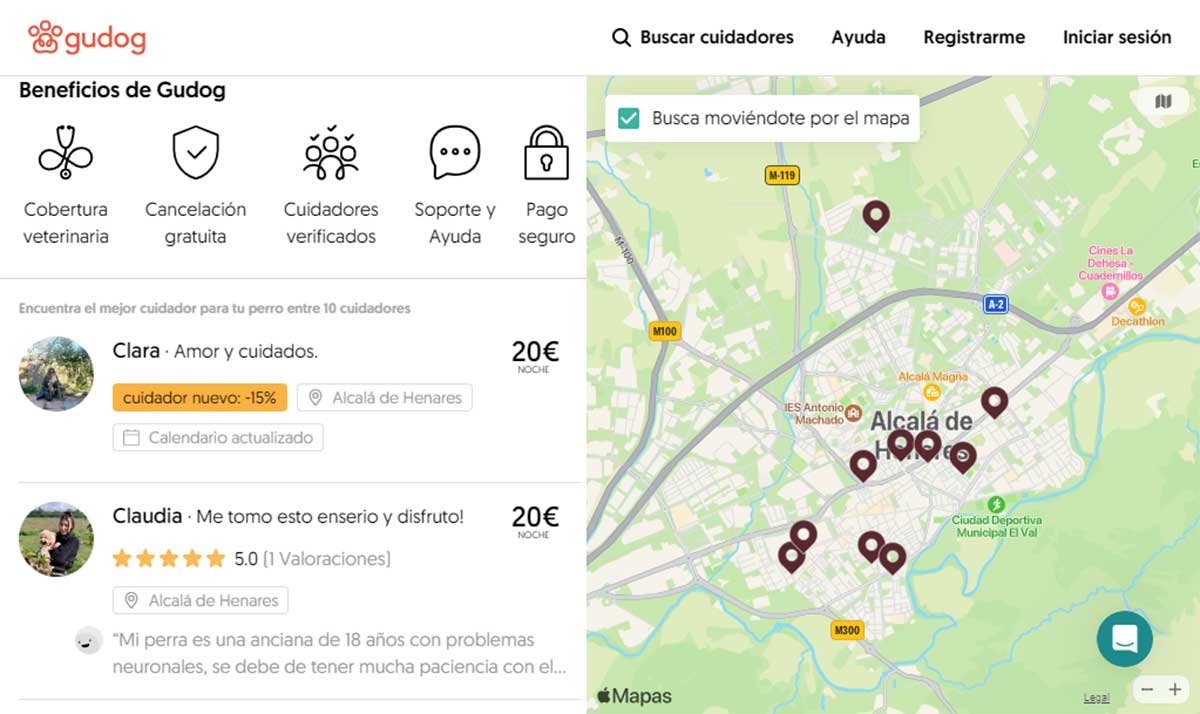Image resolution: width=1200 pixels, height=714 pixels.
Task: Click the northernmost caregiver map pin
Action: pyautogui.click(x=876, y=214)
